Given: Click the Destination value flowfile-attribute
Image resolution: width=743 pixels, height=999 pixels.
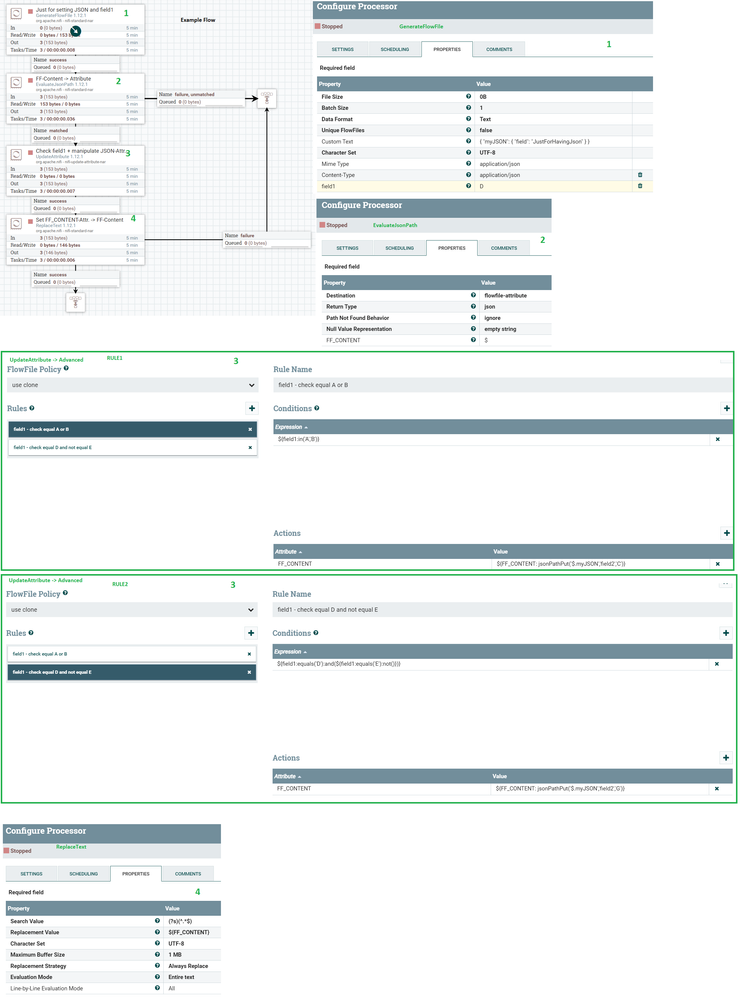Looking at the screenshot, I should [x=505, y=295].
